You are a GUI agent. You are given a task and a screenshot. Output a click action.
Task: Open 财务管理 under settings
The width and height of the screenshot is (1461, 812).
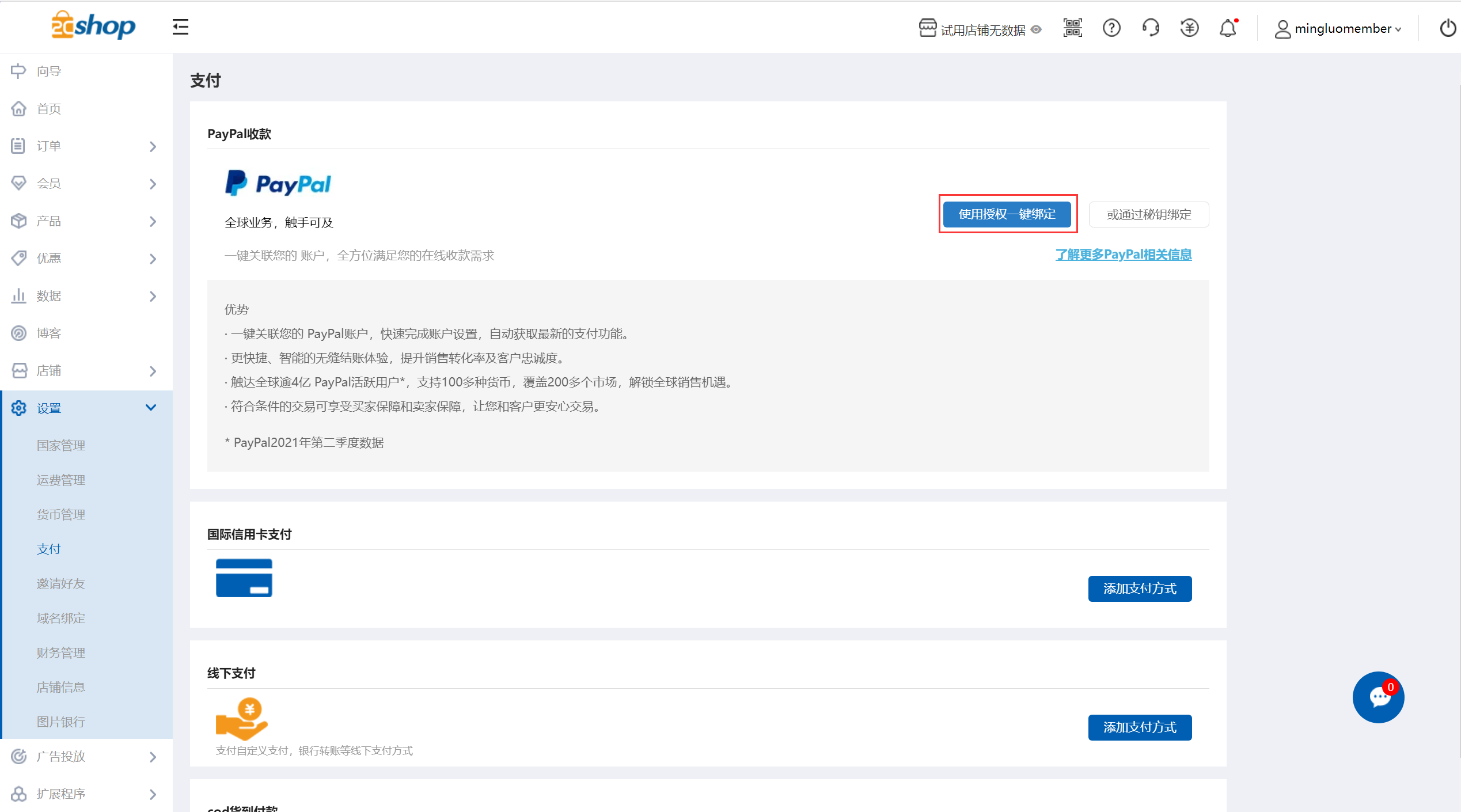[x=61, y=652]
